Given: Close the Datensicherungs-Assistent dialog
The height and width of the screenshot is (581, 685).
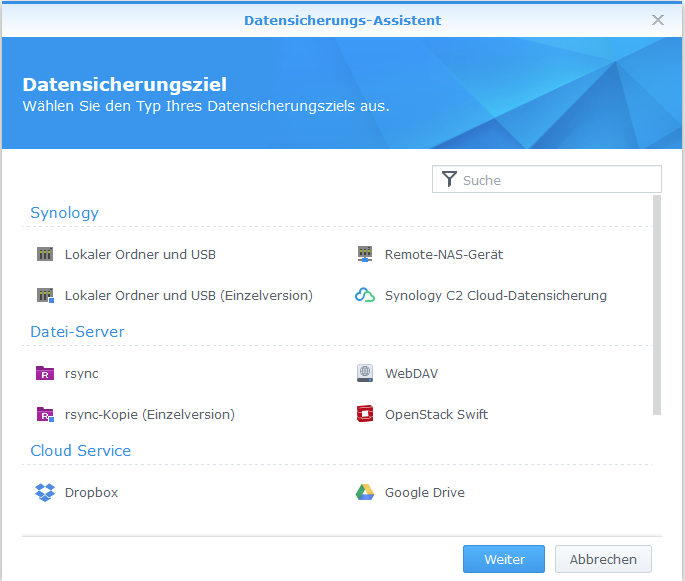Looking at the screenshot, I should tap(657, 20).
